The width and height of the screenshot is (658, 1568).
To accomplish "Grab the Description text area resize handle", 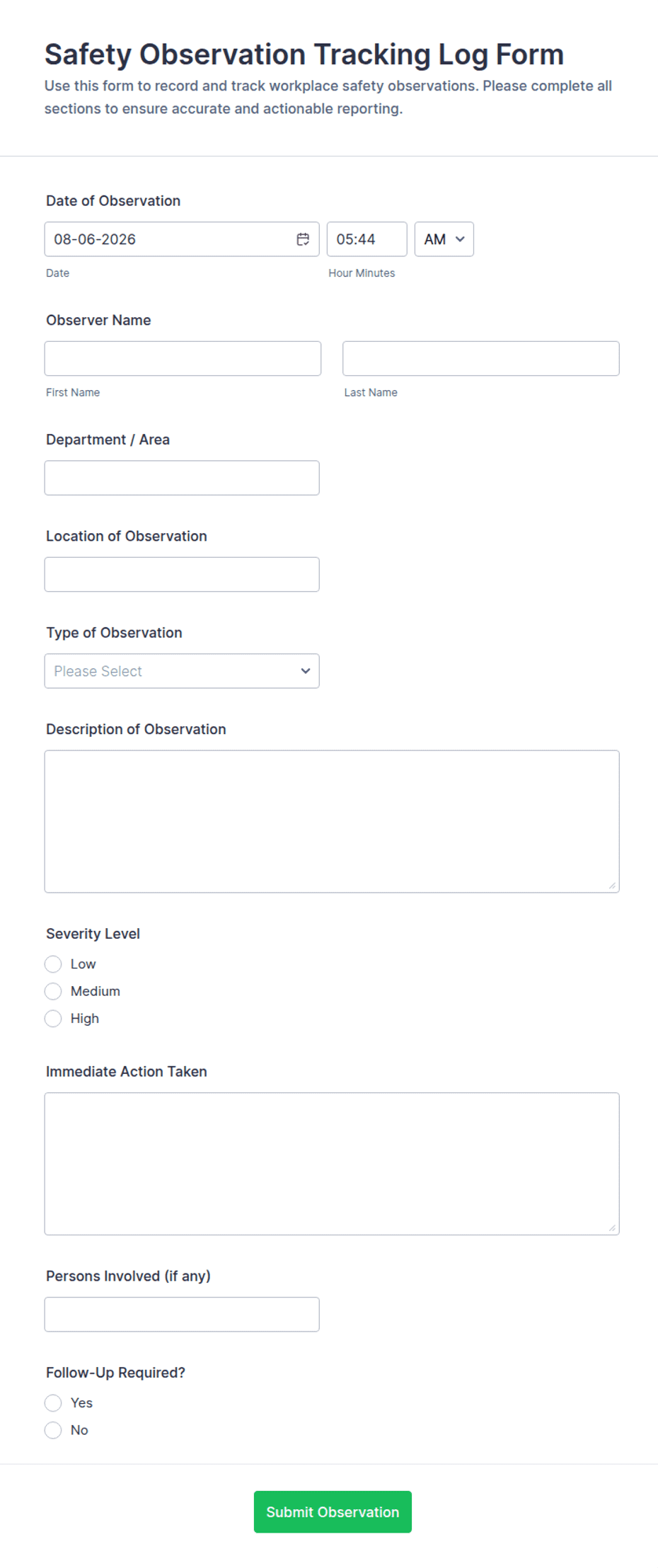I will (x=612, y=886).
